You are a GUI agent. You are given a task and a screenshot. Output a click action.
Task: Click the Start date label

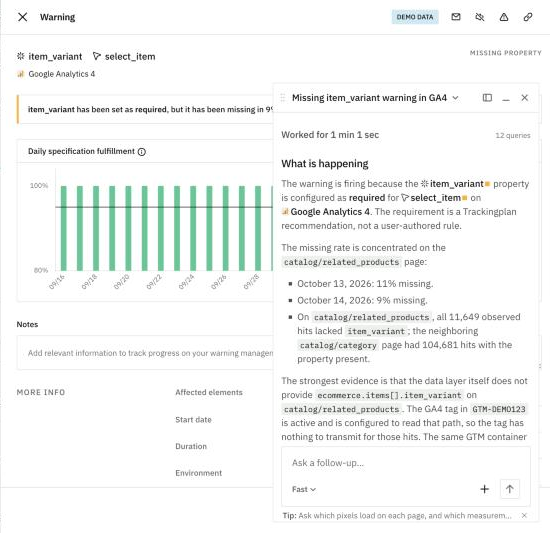[x=193, y=420]
